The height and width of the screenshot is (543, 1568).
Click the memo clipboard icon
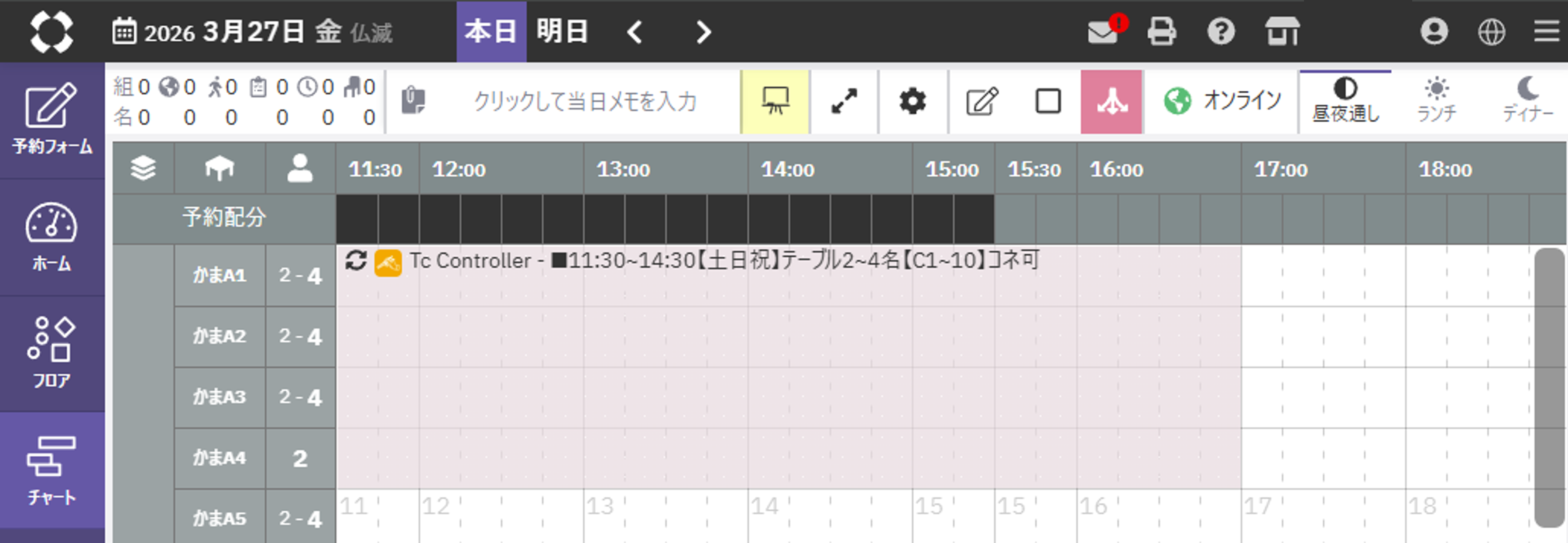click(x=413, y=101)
